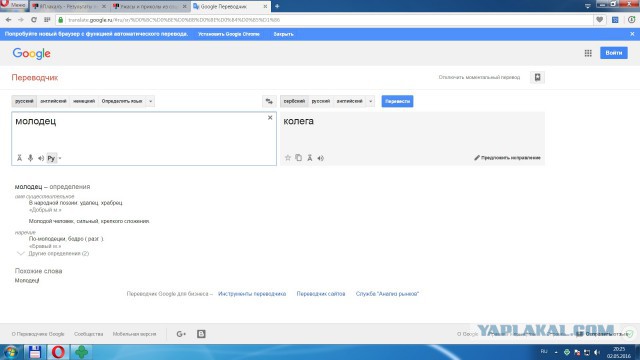Open Служба Анализ рынков link
Viewport: 640px width, 360px height.
tap(387, 293)
